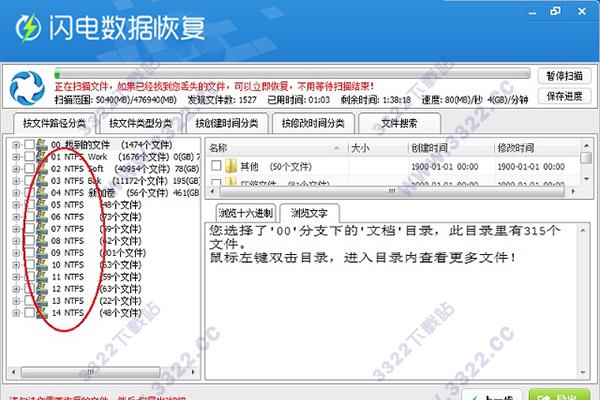Click the drive icon of 13 NTFS
The height and width of the screenshot is (400, 600).
(42, 300)
